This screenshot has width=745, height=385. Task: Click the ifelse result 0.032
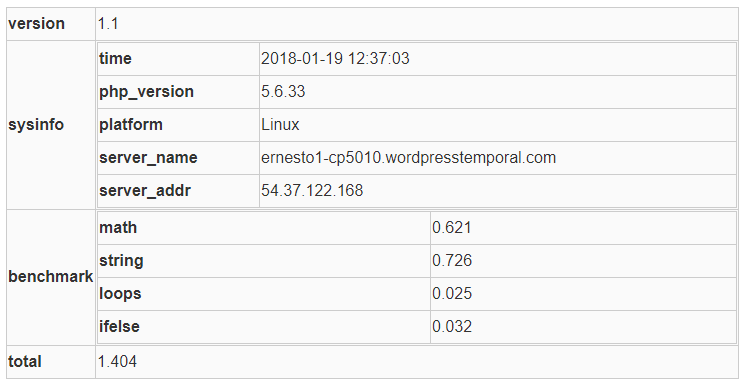point(452,327)
